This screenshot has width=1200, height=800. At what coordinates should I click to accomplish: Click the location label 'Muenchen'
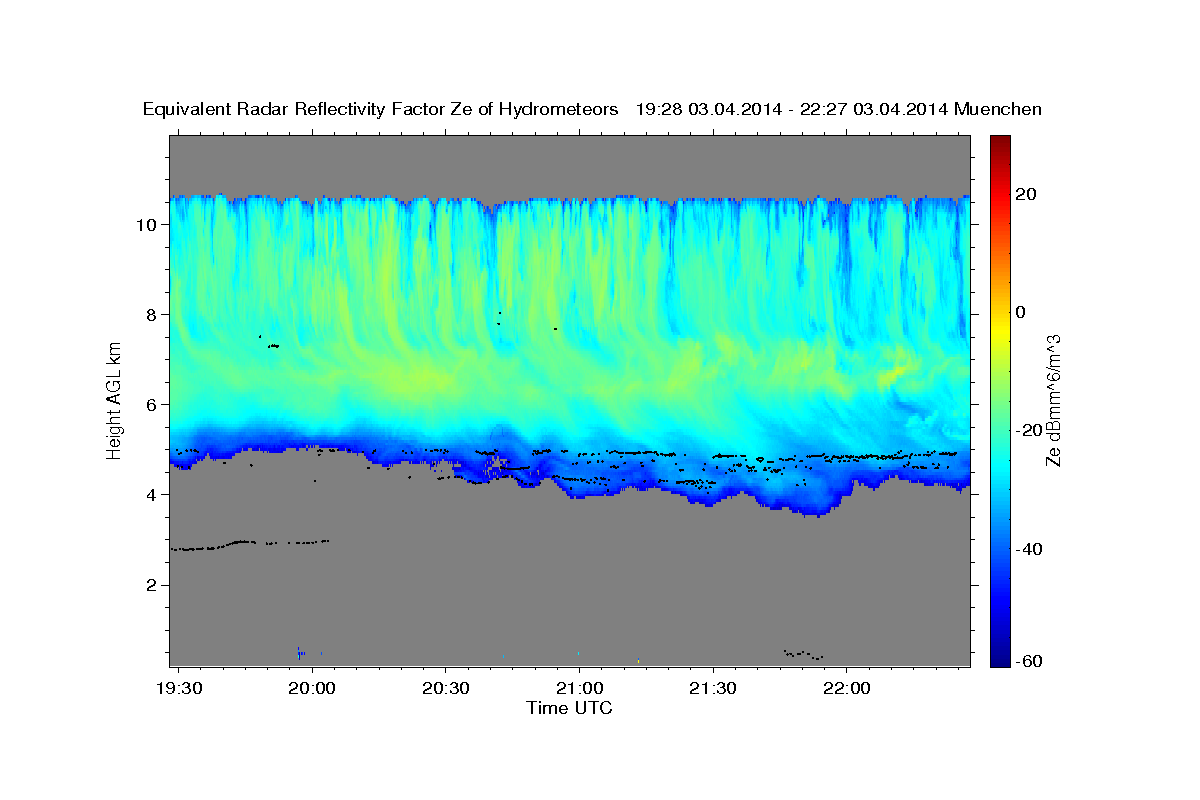[998, 109]
